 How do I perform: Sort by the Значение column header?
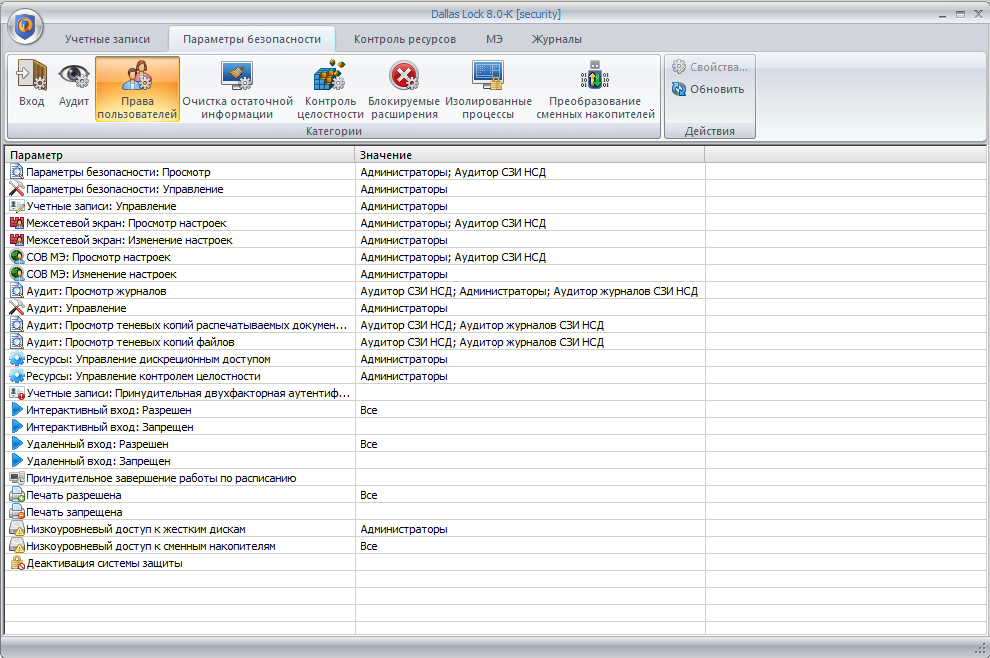pos(530,155)
